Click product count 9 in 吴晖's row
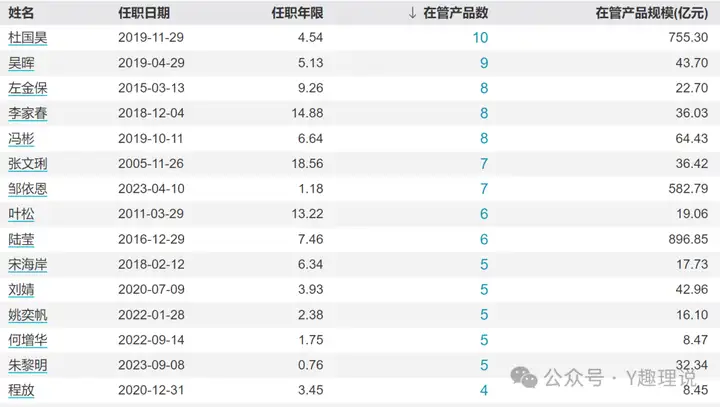 point(484,63)
